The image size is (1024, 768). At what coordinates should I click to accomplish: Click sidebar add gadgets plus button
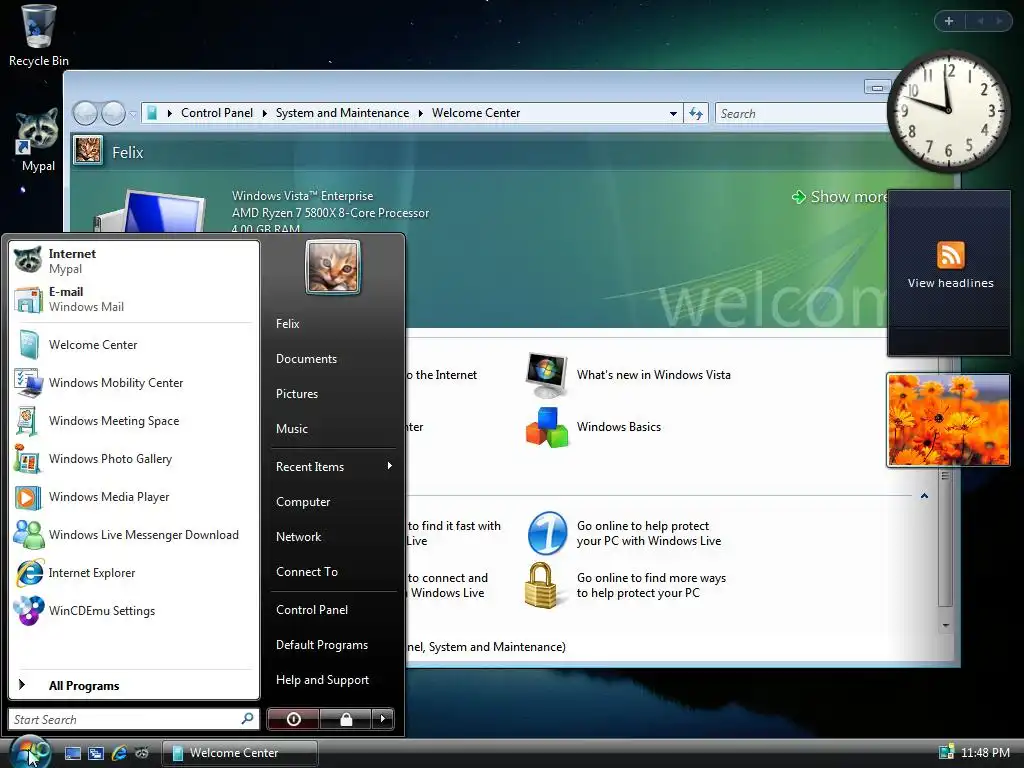pyautogui.click(x=949, y=21)
